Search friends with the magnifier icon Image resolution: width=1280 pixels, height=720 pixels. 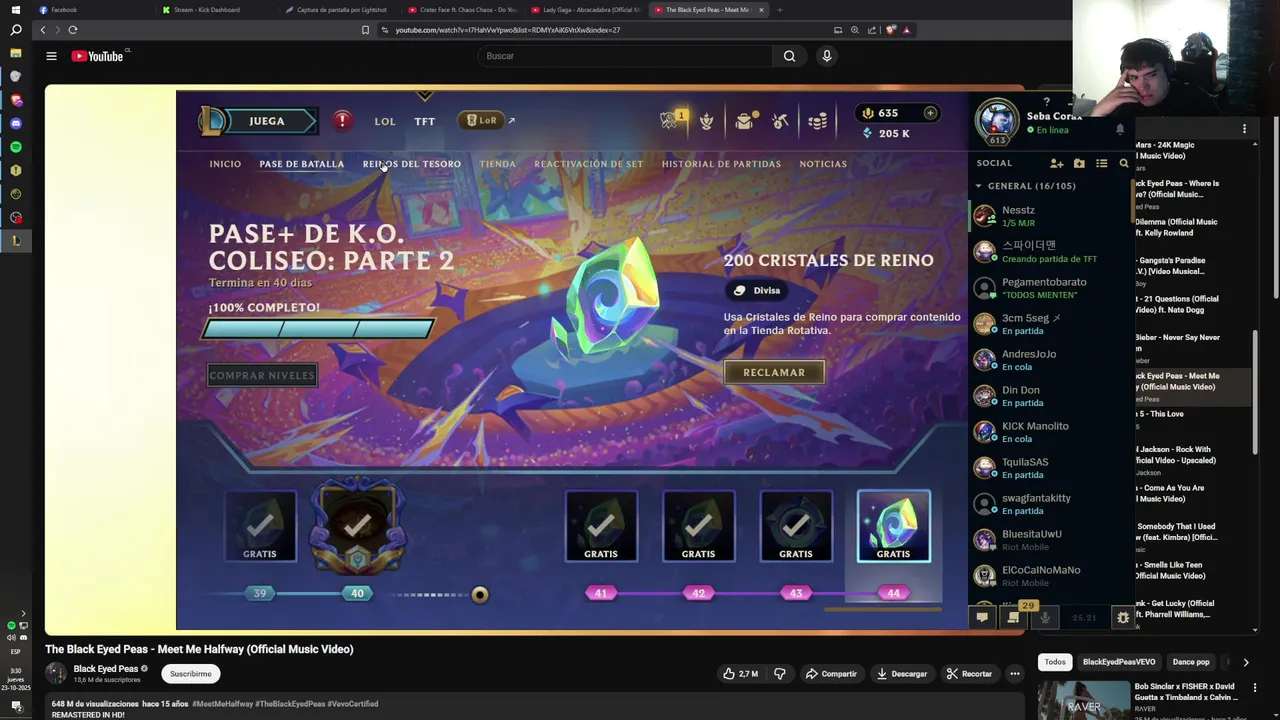click(x=1124, y=163)
